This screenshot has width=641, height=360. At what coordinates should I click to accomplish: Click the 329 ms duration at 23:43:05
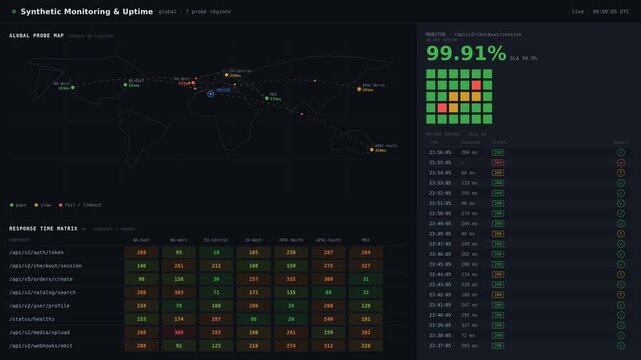click(x=469, y=285)
